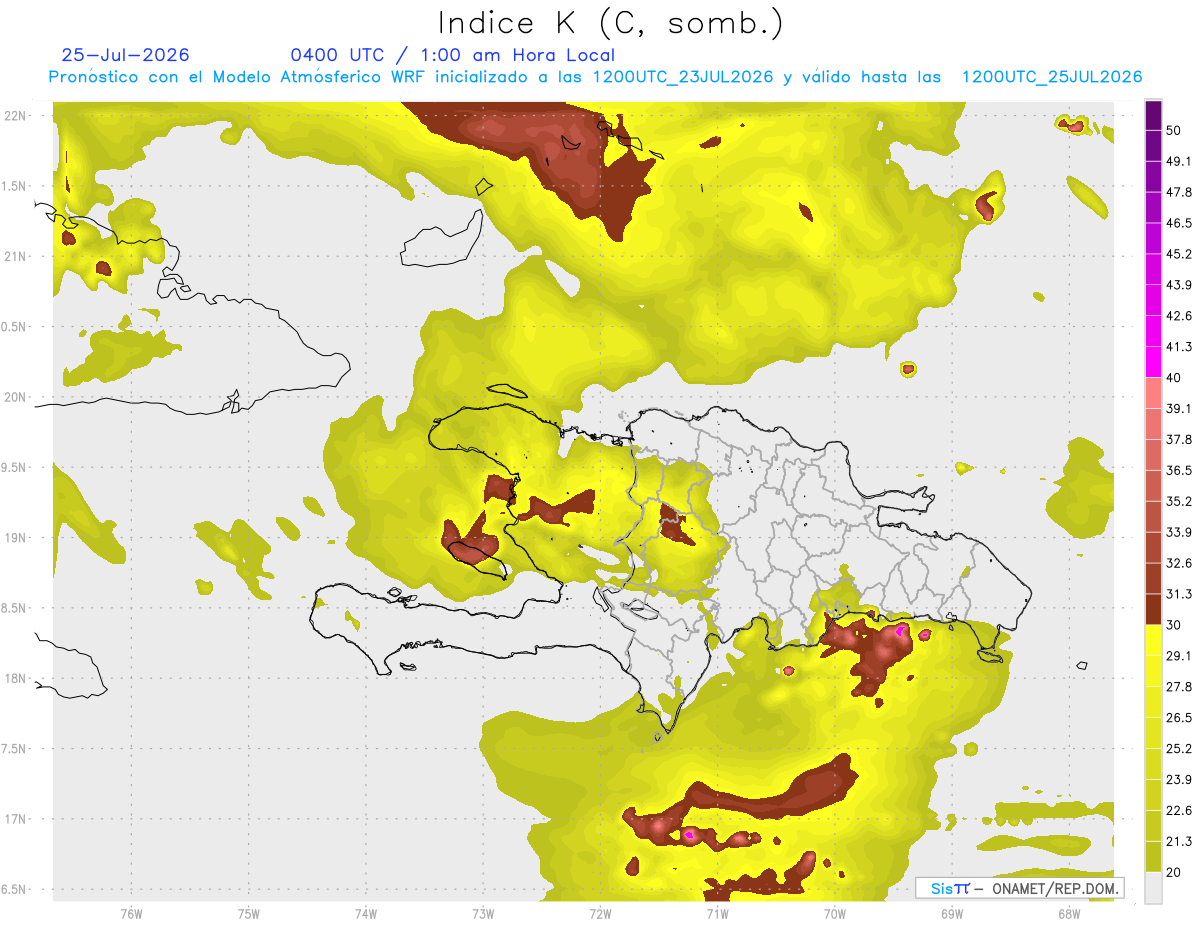Click the '25.2' value on the color scale
1200x927 pixels.
[1180, 749]
